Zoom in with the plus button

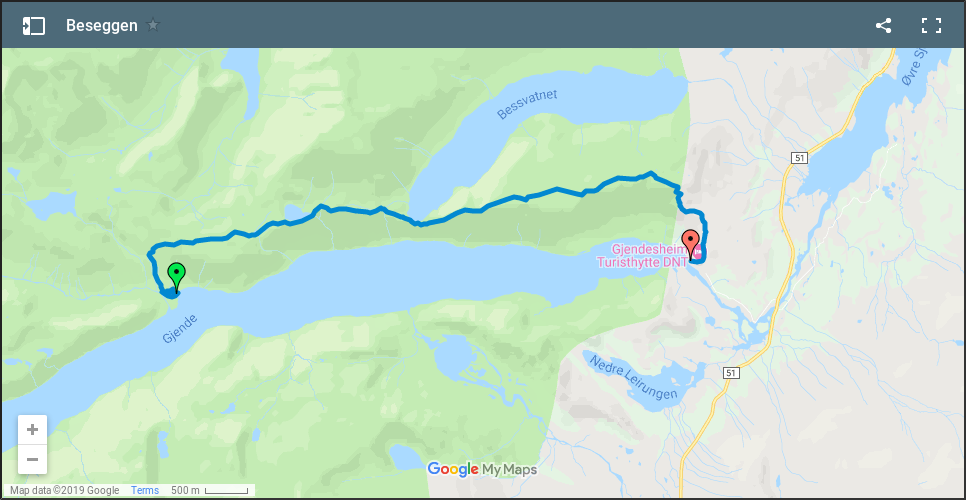coord(33,430)
